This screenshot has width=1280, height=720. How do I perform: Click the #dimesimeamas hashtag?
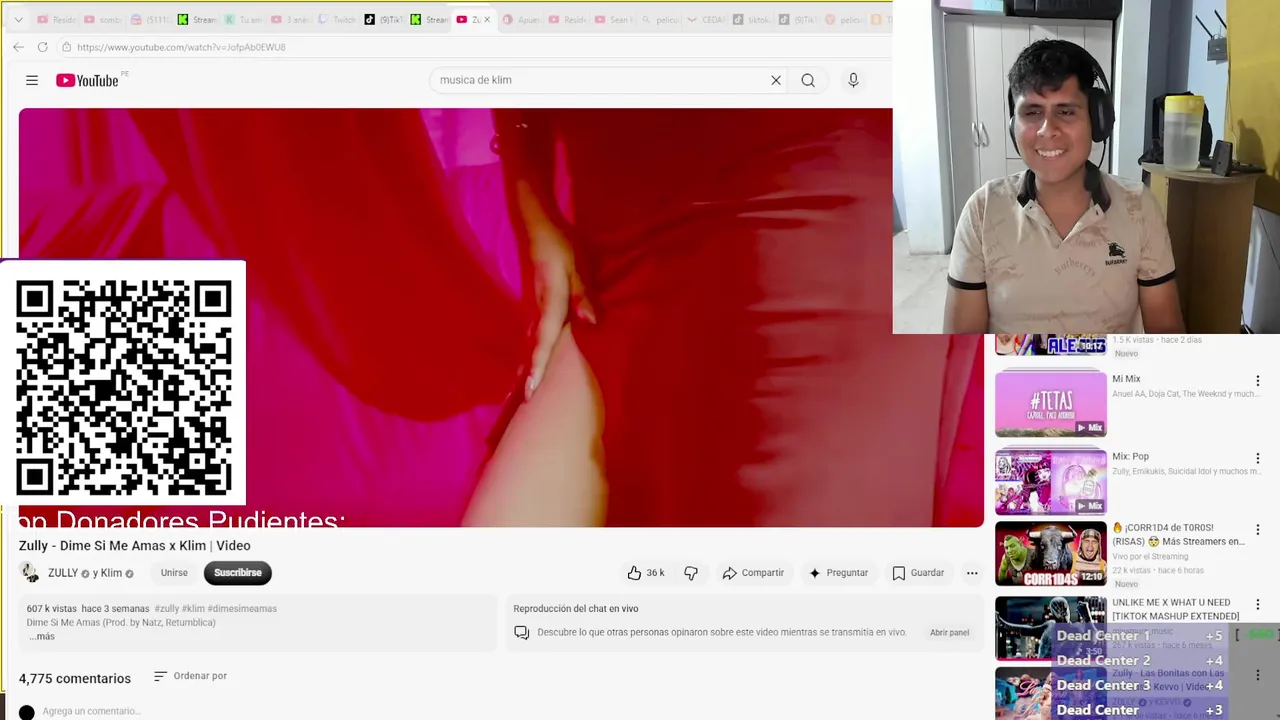click(x=242, y=609)
